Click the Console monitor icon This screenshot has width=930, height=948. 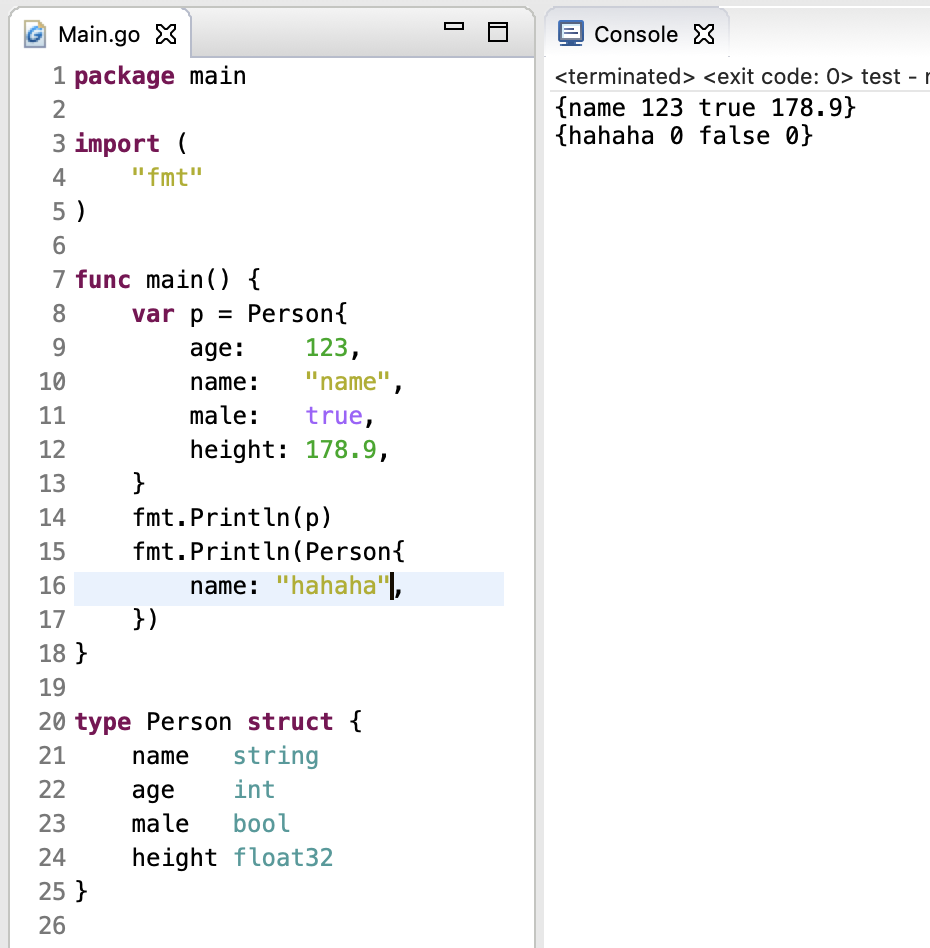(x=570, y=34)
